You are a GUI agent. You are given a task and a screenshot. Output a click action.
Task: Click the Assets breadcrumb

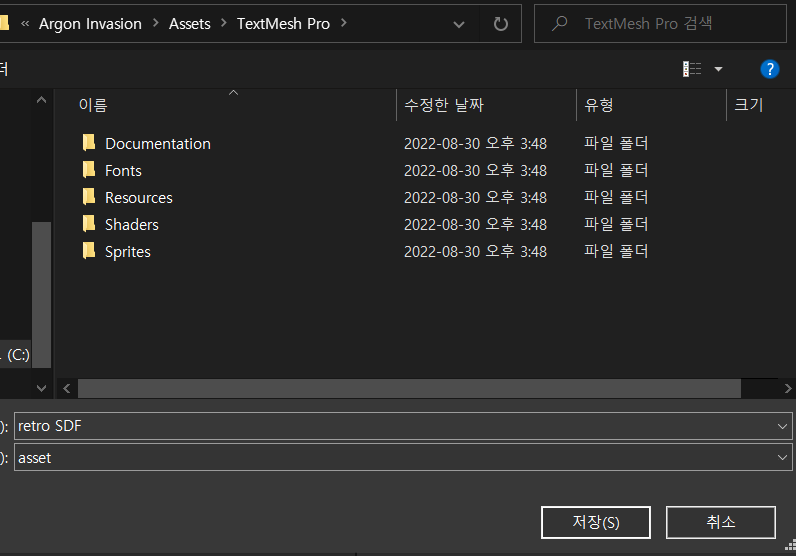point(189,24)
